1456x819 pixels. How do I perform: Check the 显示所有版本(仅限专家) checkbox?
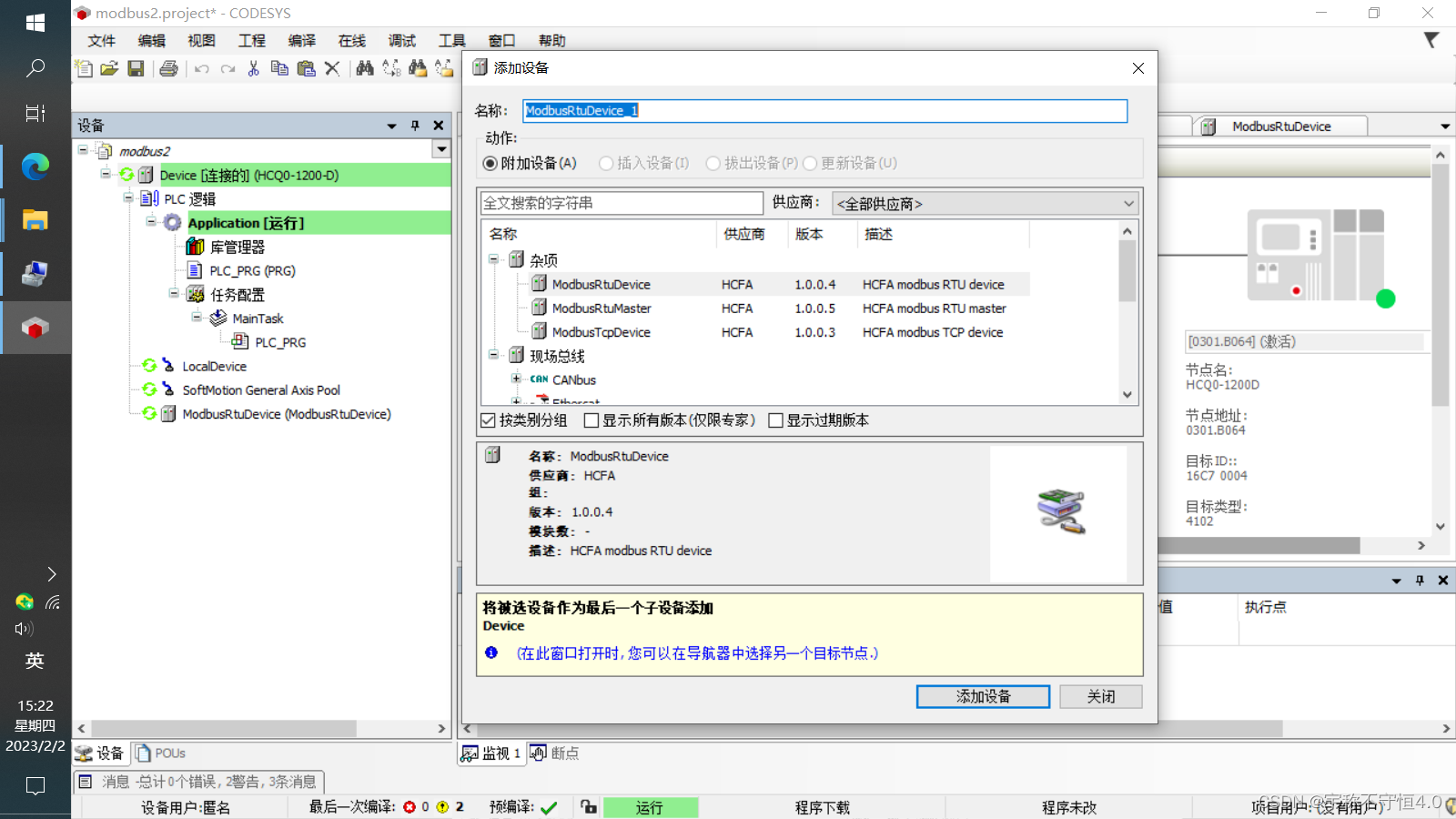click(x=591, y=420)
